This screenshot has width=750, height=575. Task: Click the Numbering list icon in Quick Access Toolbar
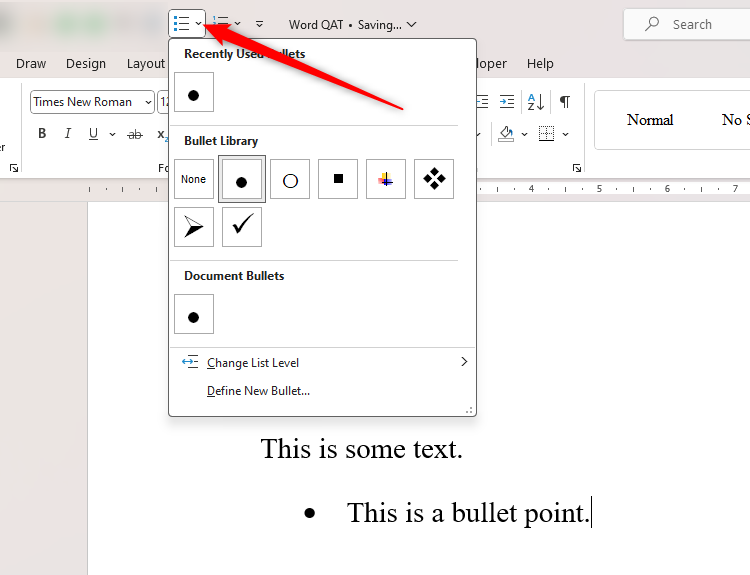[221, 22]
